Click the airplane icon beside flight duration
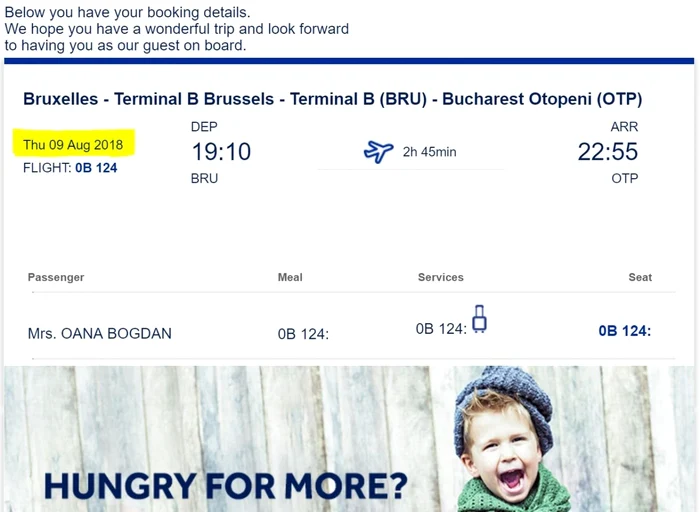 coord(379,152)
